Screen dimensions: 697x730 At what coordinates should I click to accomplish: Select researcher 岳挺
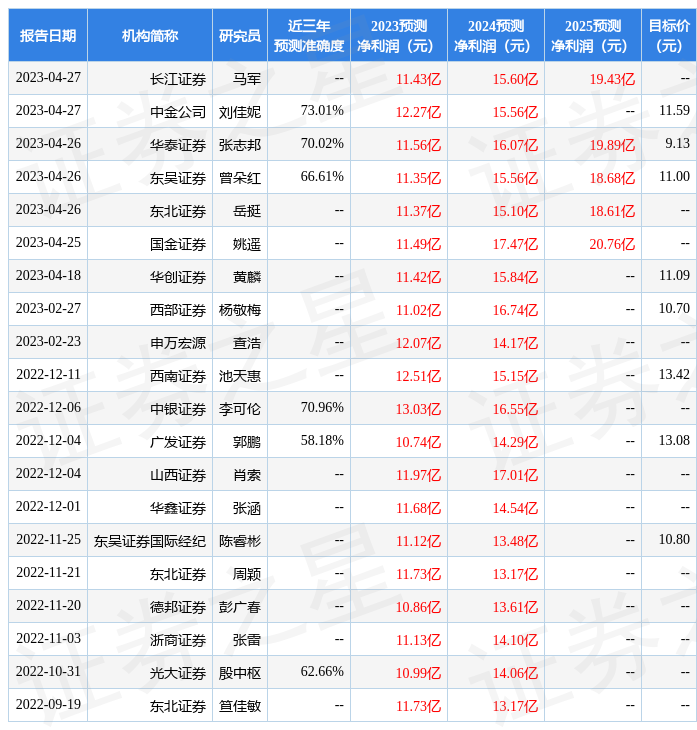(x=247, y=211)
